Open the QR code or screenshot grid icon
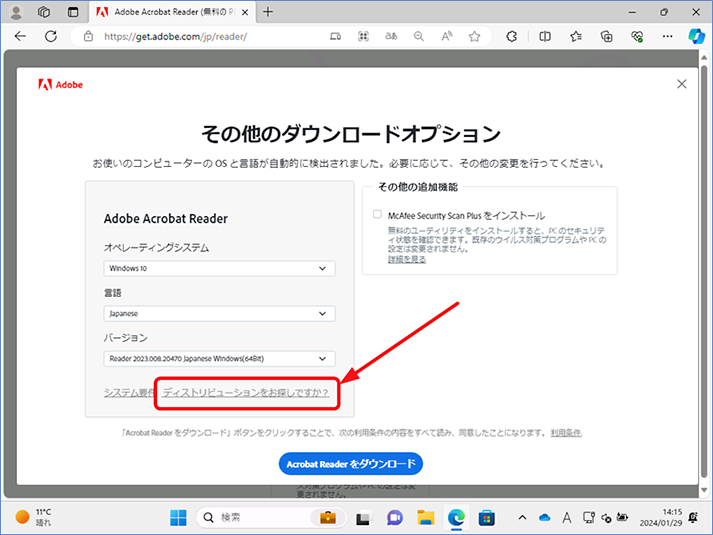 coord(363,36)
